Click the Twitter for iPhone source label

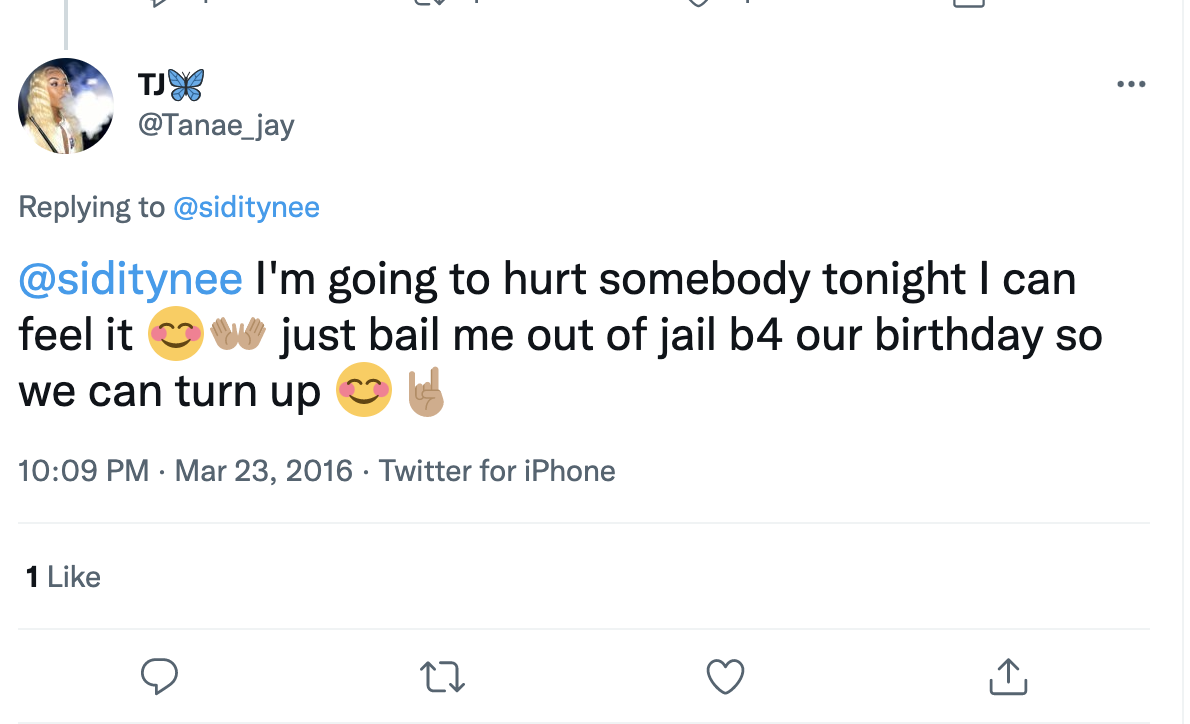tap(497, 470)
